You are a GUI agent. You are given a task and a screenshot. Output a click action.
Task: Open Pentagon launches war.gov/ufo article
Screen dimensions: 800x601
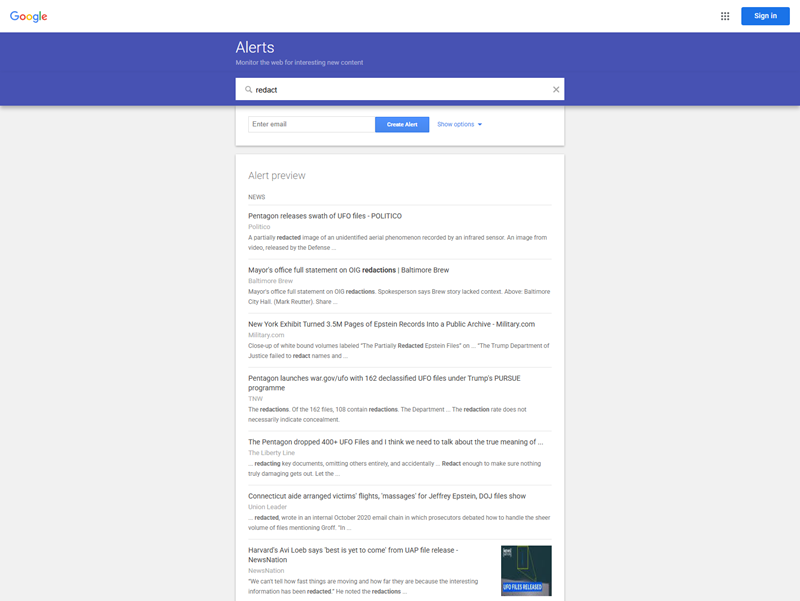point(384,383)
